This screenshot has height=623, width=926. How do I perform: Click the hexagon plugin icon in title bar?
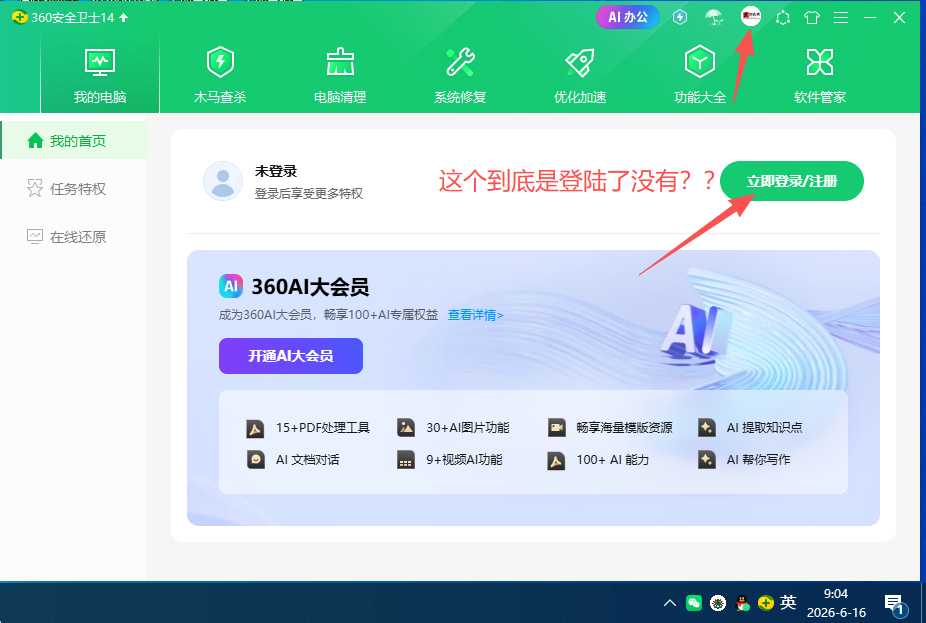(x=783, y=18)
